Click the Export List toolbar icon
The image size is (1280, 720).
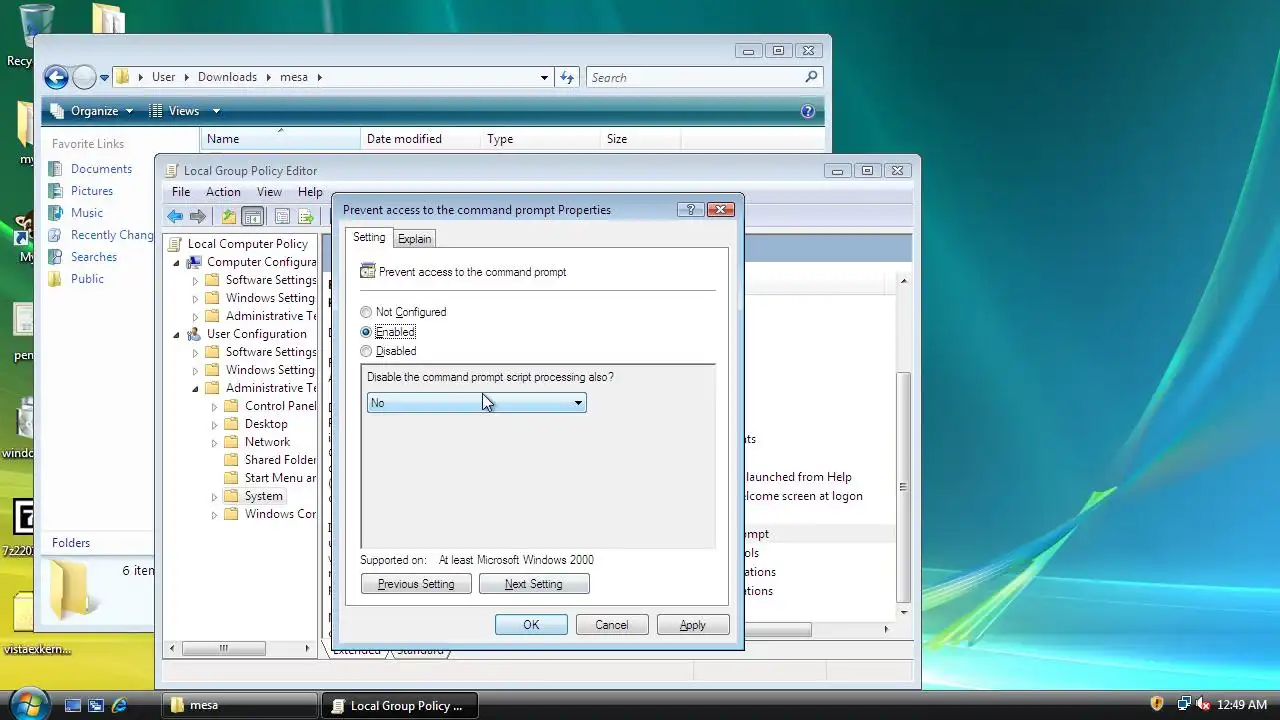tap(306, 216)
